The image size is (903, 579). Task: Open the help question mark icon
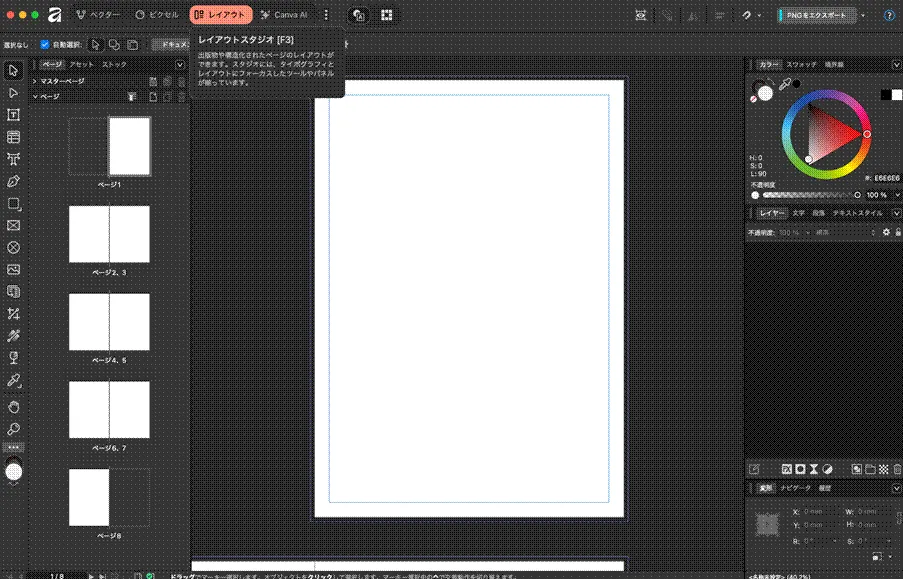point(889,15)
